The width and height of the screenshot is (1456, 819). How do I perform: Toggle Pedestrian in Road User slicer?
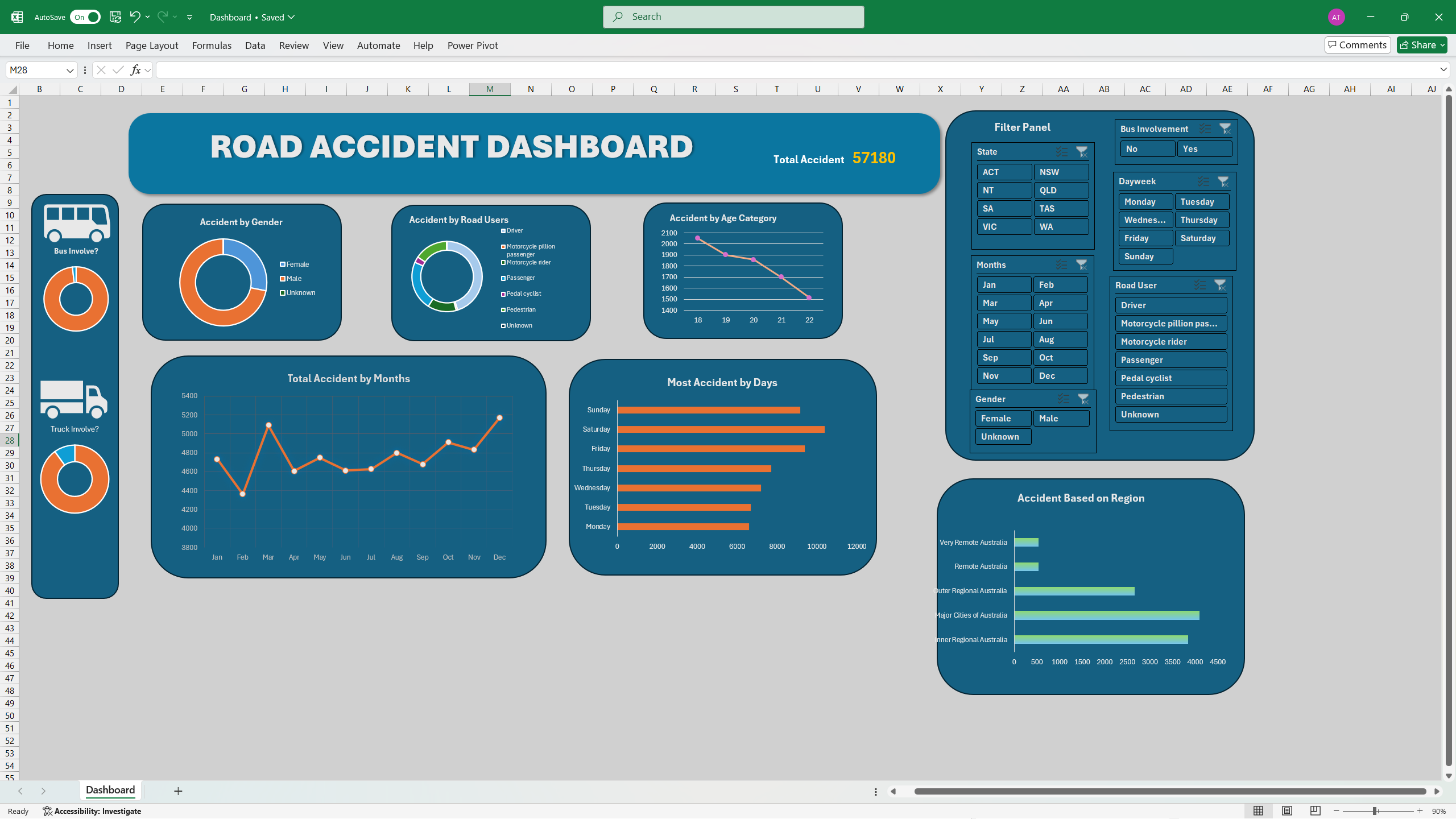1171,396
